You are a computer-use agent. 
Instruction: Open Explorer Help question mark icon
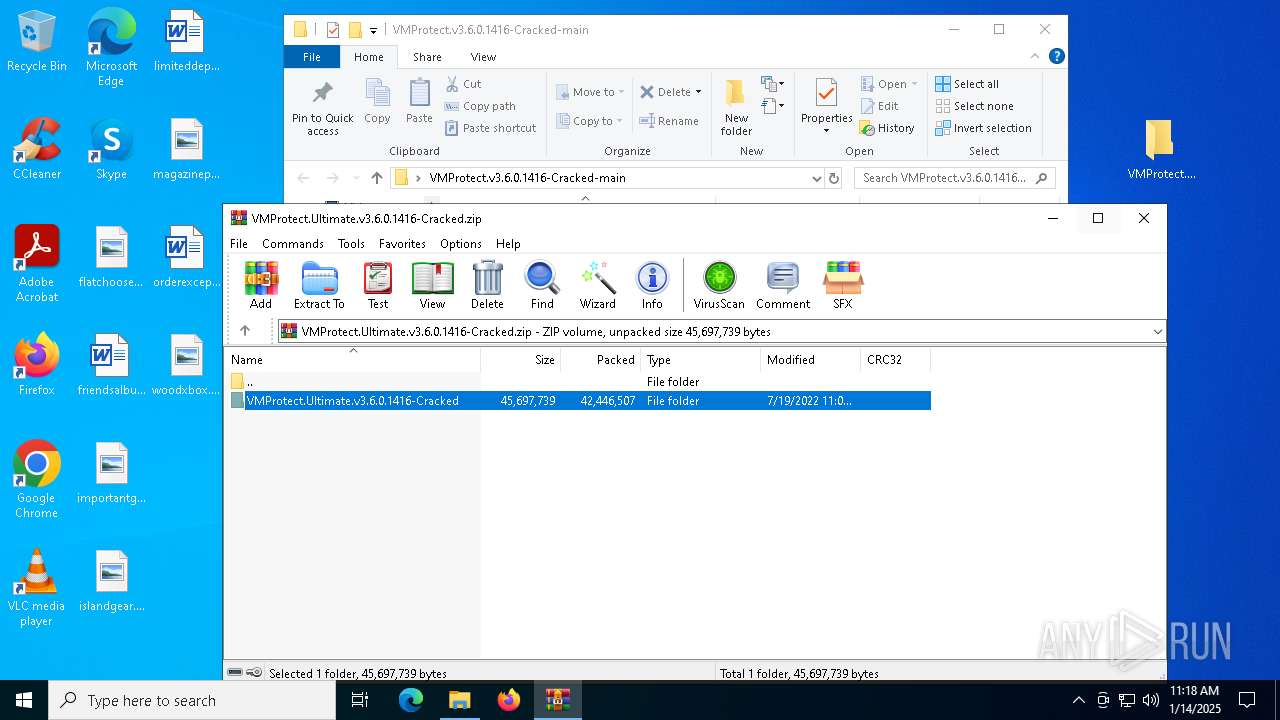tap(1057, 57)
